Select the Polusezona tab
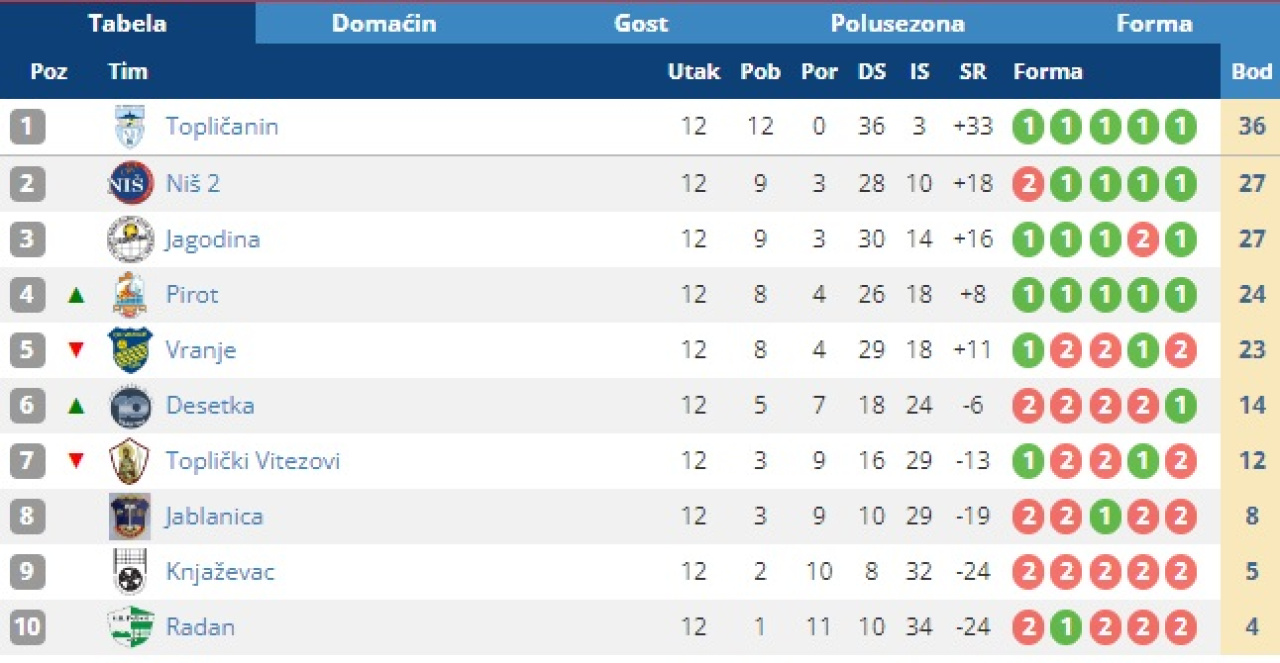This screenshot has width=1280, height=663. coord(897,24)
